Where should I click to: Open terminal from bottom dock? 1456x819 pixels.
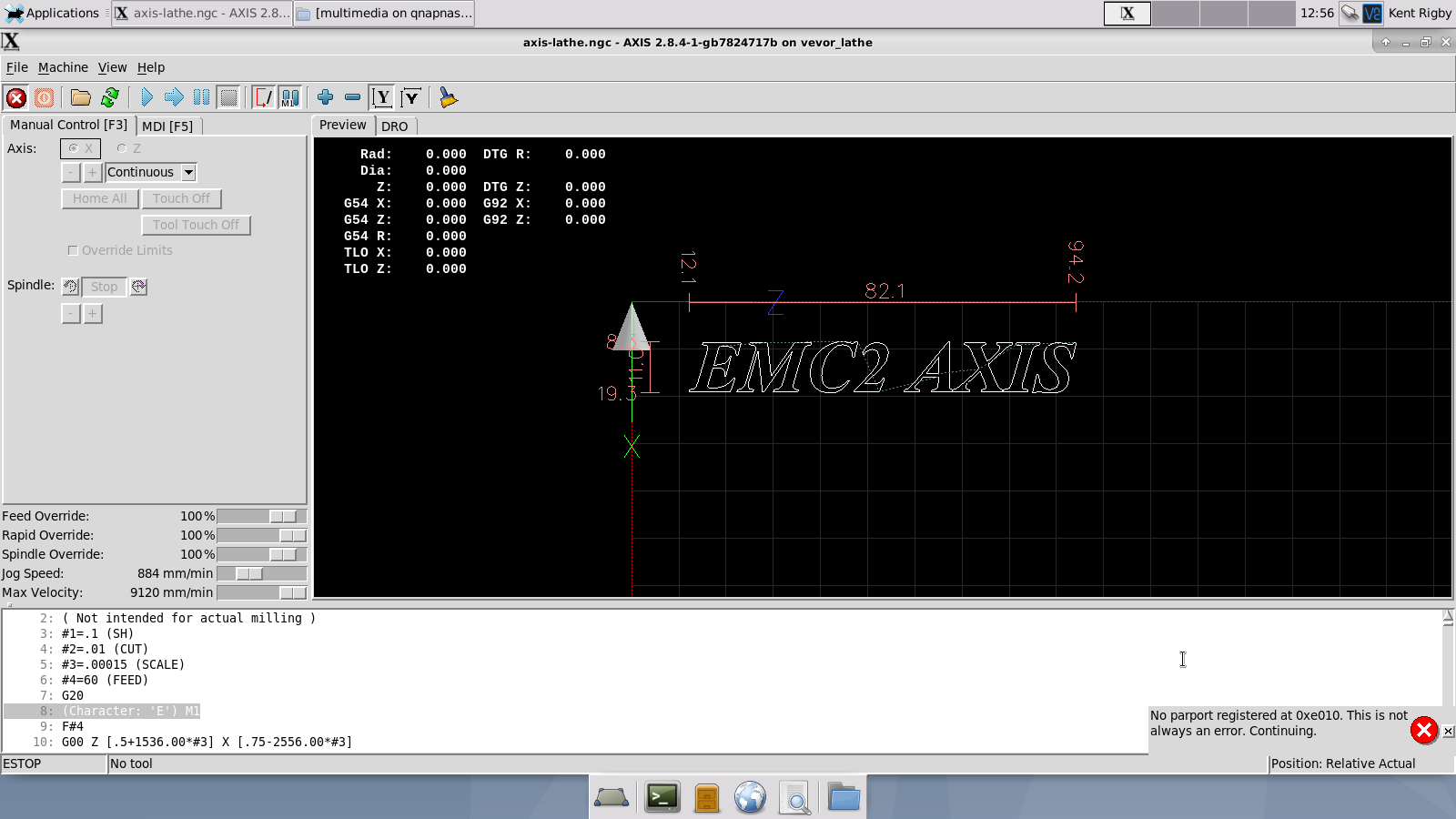tap(662, 798)
